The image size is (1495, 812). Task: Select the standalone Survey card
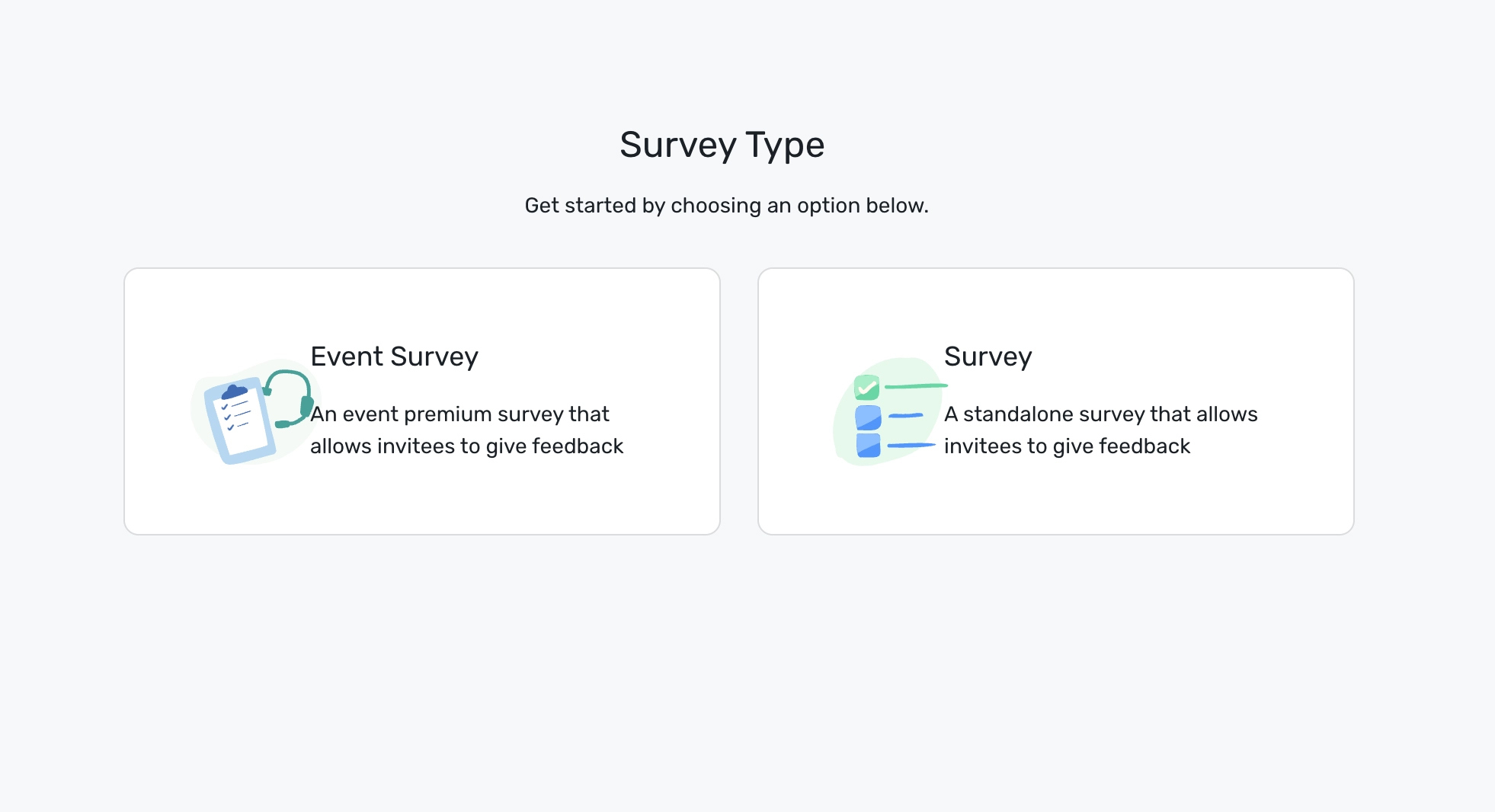pos(1055,401)
